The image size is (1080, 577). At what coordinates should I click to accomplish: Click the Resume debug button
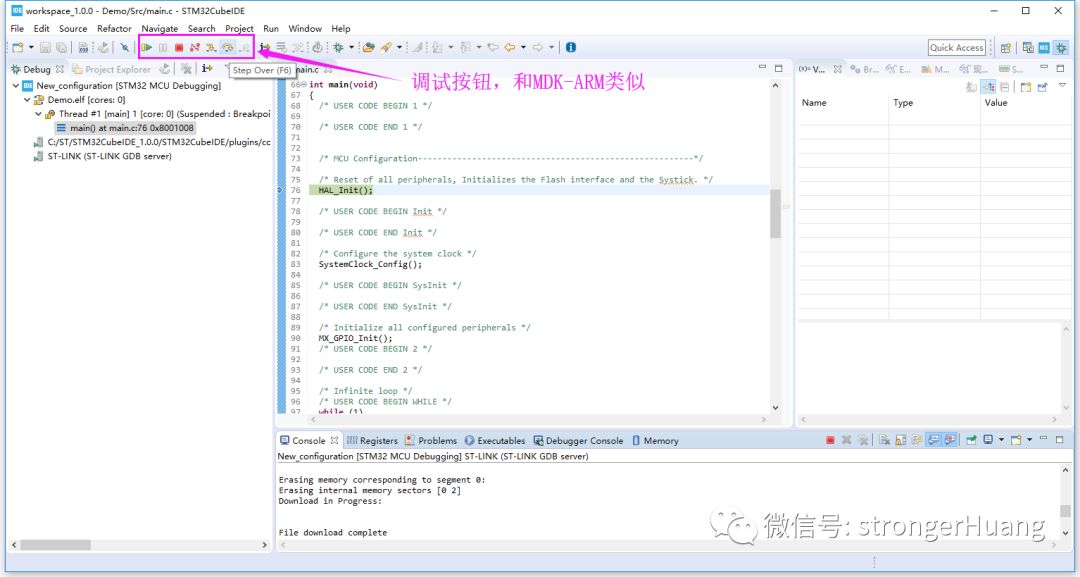[147, 46]
